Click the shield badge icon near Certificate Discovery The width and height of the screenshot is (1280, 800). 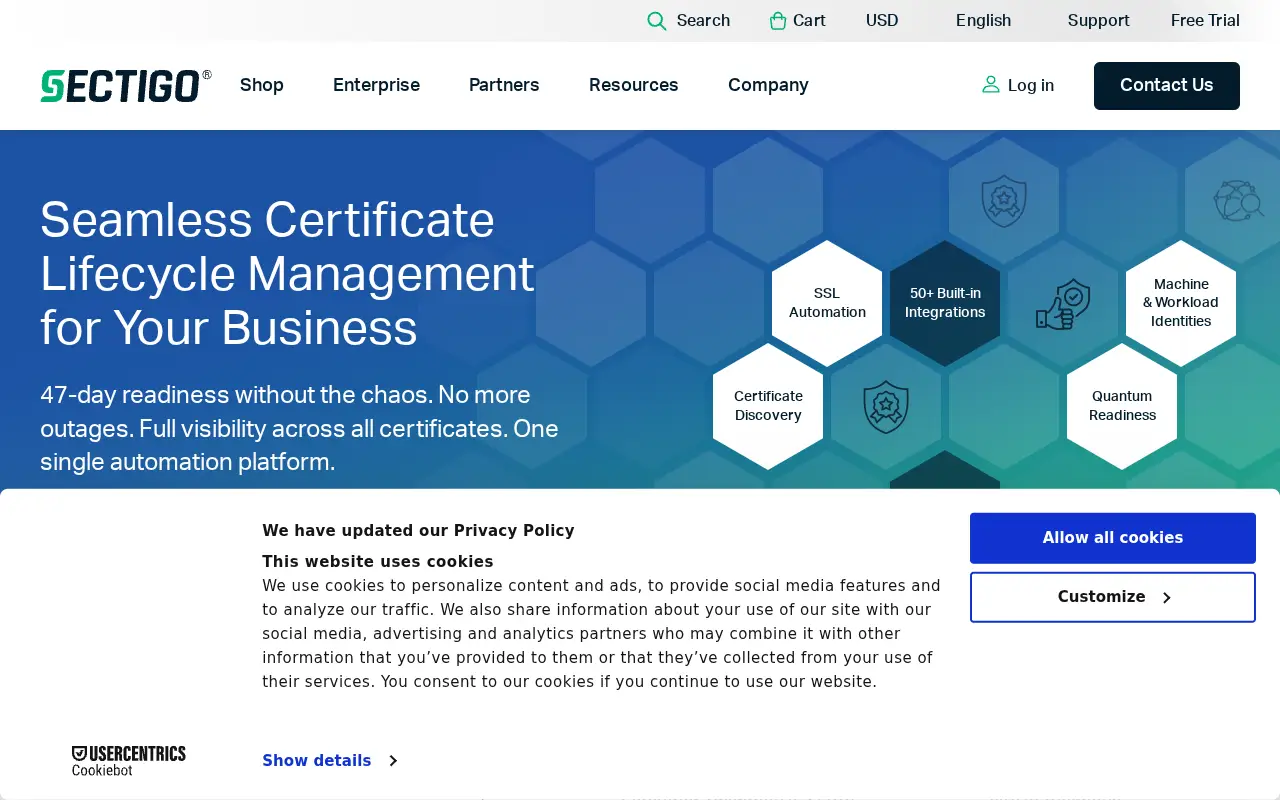coord(886,407)
